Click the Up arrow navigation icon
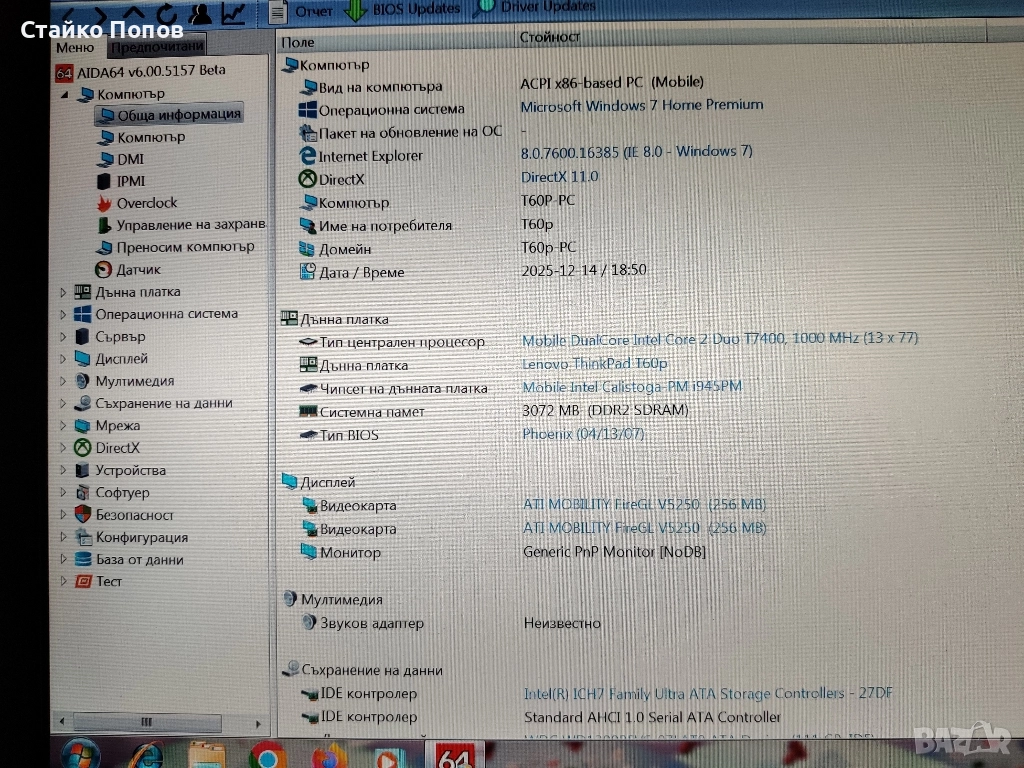1024x768 pixels. 135,13
